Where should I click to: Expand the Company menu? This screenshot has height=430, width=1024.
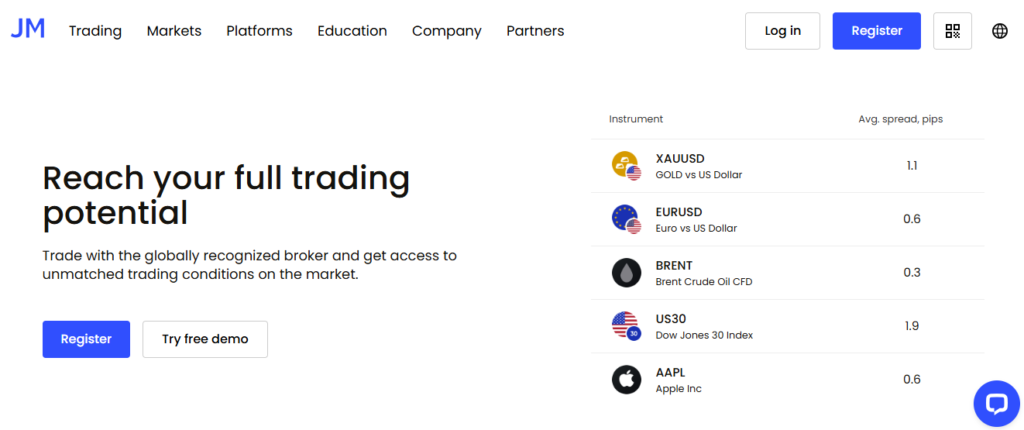coord(446,31)
